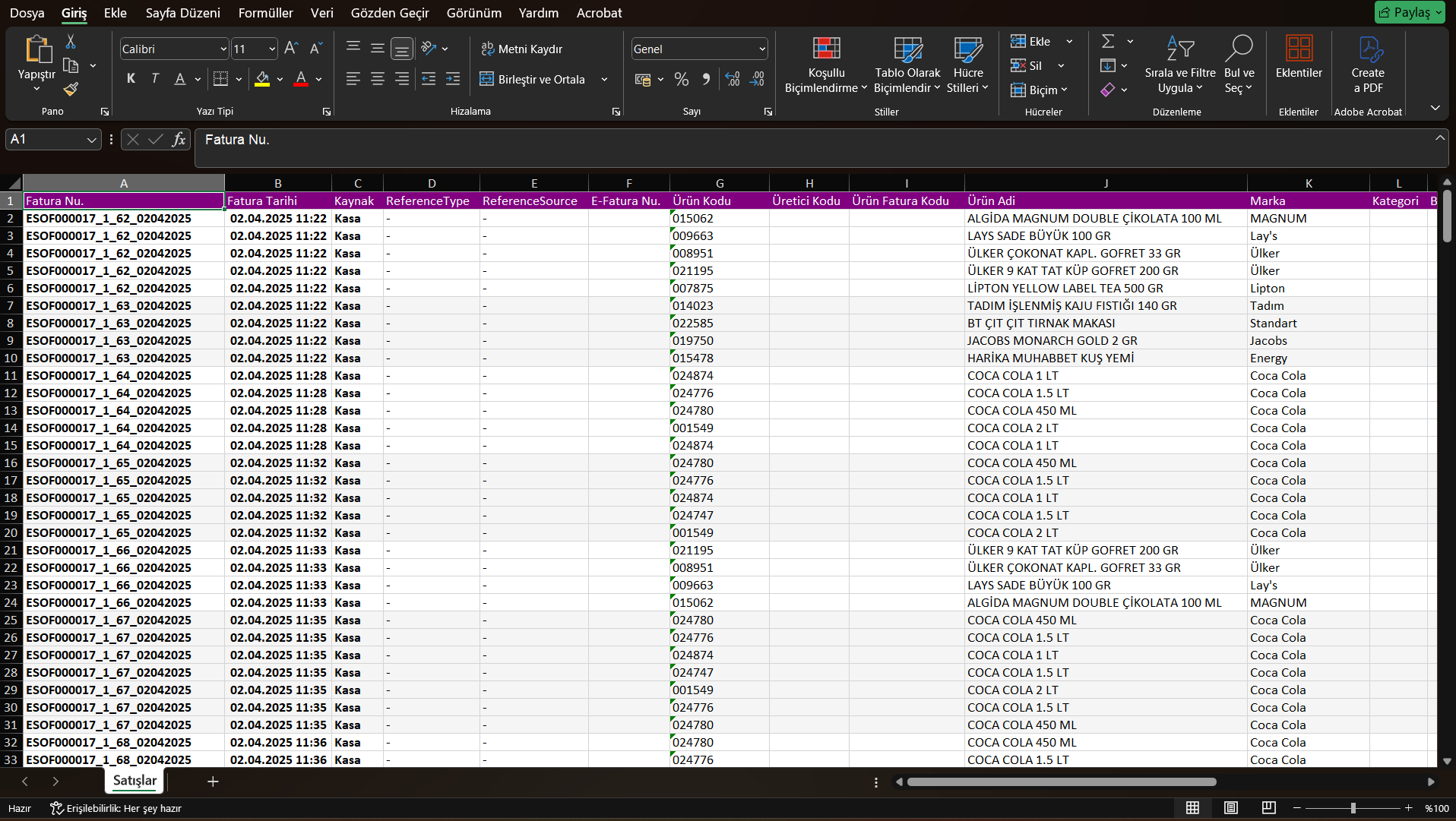Image resolution: width=1456 pixels, height=821 pixels.
Task: Select the Satışlar sheet tab
Action: point(135,781)
